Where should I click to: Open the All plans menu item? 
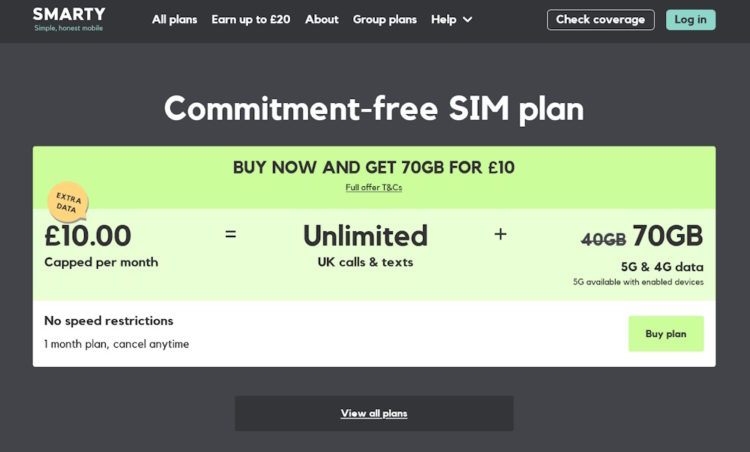coord(174,20)
